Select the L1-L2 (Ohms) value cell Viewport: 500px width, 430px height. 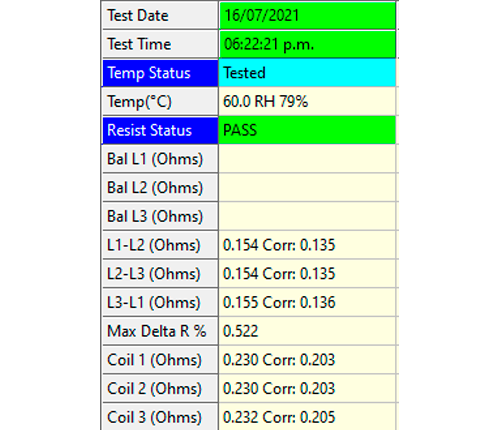(307, 245)
